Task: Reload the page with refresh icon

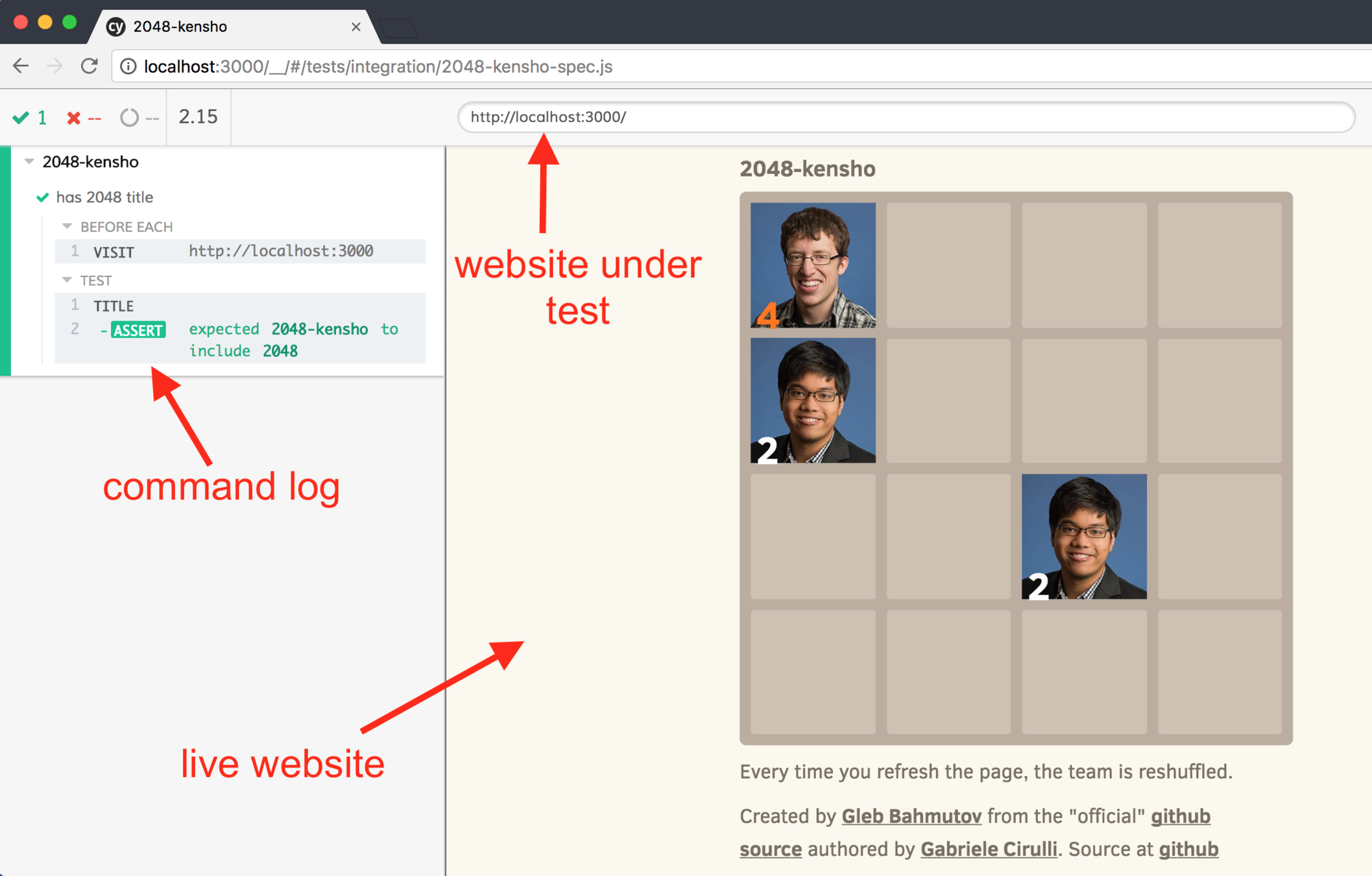Action: click(90, 66)
